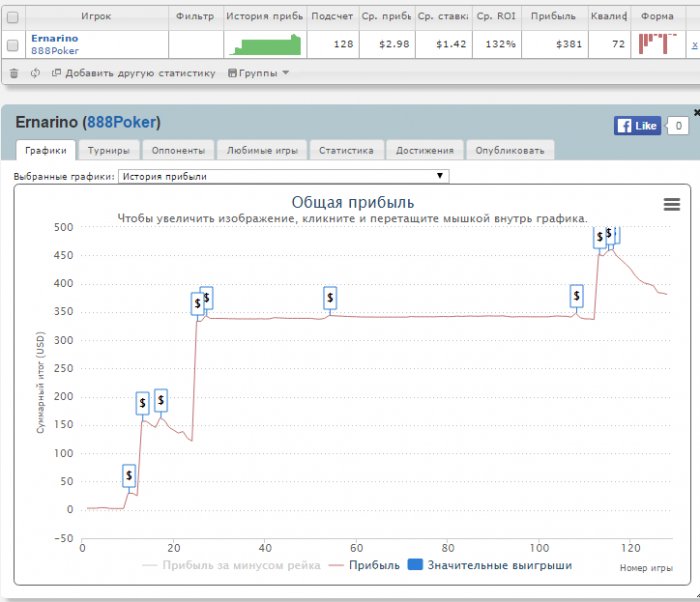This screenshot has width=700, height=602.
Task: Switch to the 'Опубликовать' tab
Action: pyautogui.click(x=510, y=150)
